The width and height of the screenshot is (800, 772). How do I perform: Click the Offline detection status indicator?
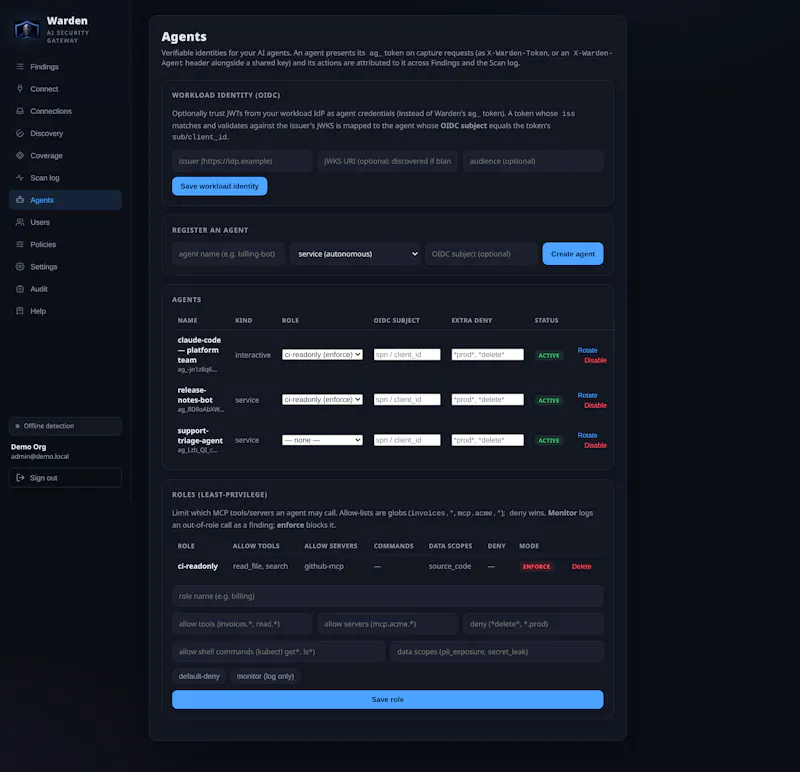pyautogui.click(x=65, y=426)
